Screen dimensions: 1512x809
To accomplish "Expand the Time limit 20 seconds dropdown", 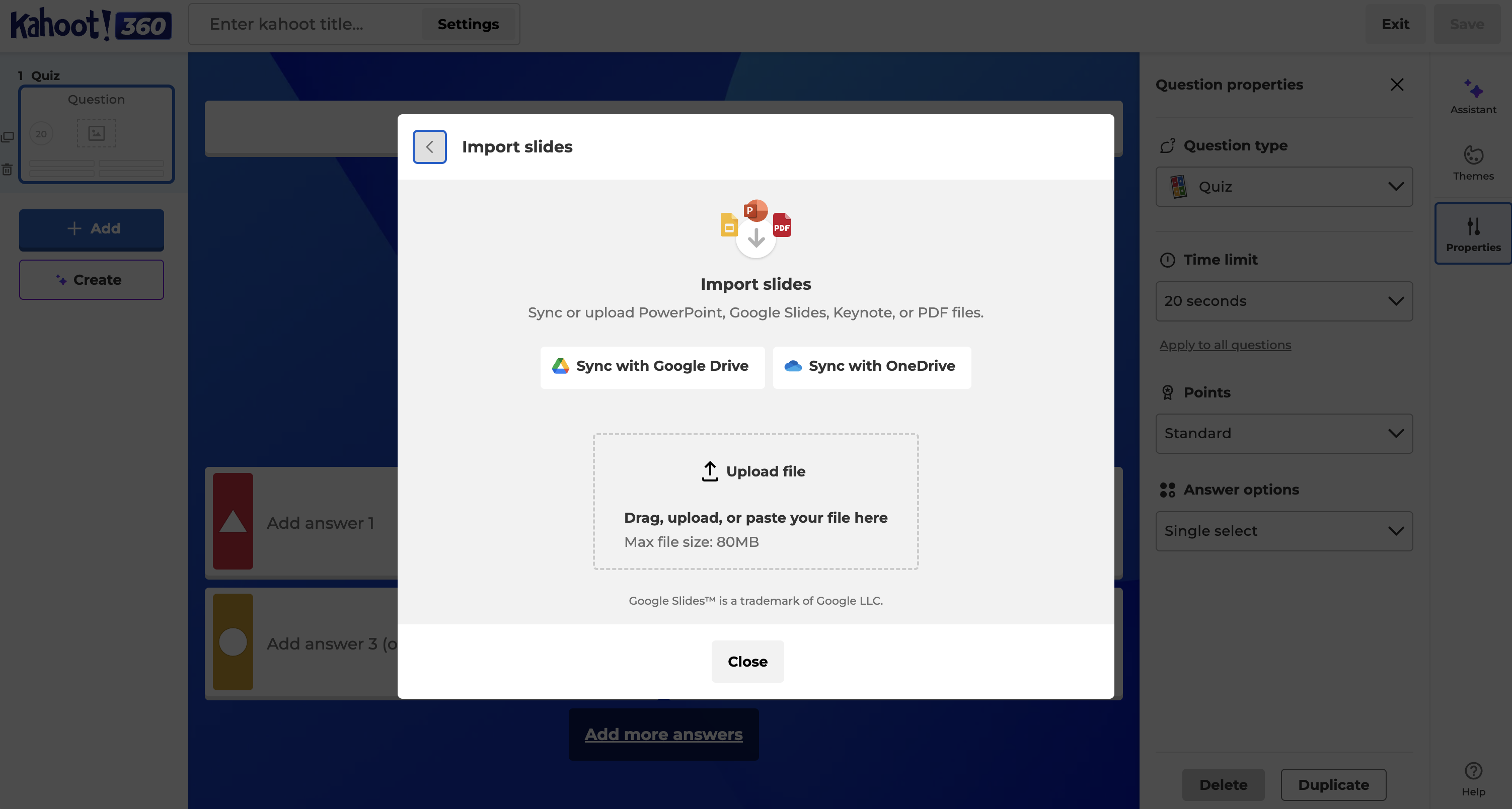I will (x=1283, y=301).
